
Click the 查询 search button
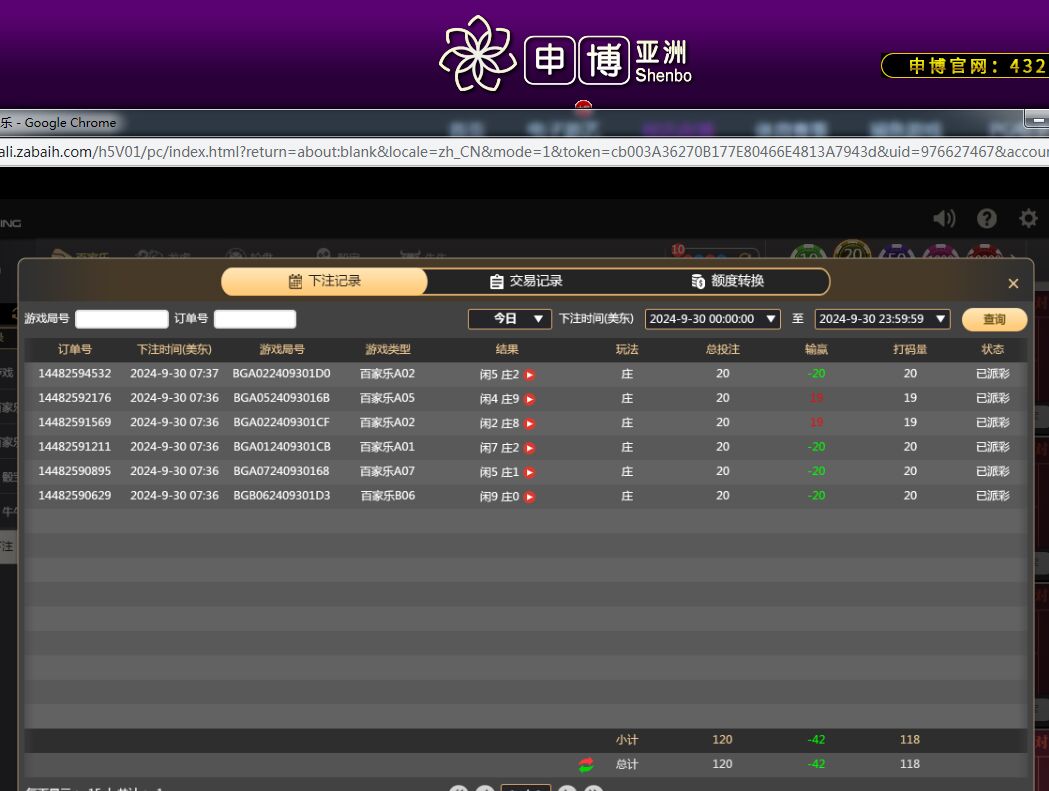pyautogui.click(x=994, y=319)
